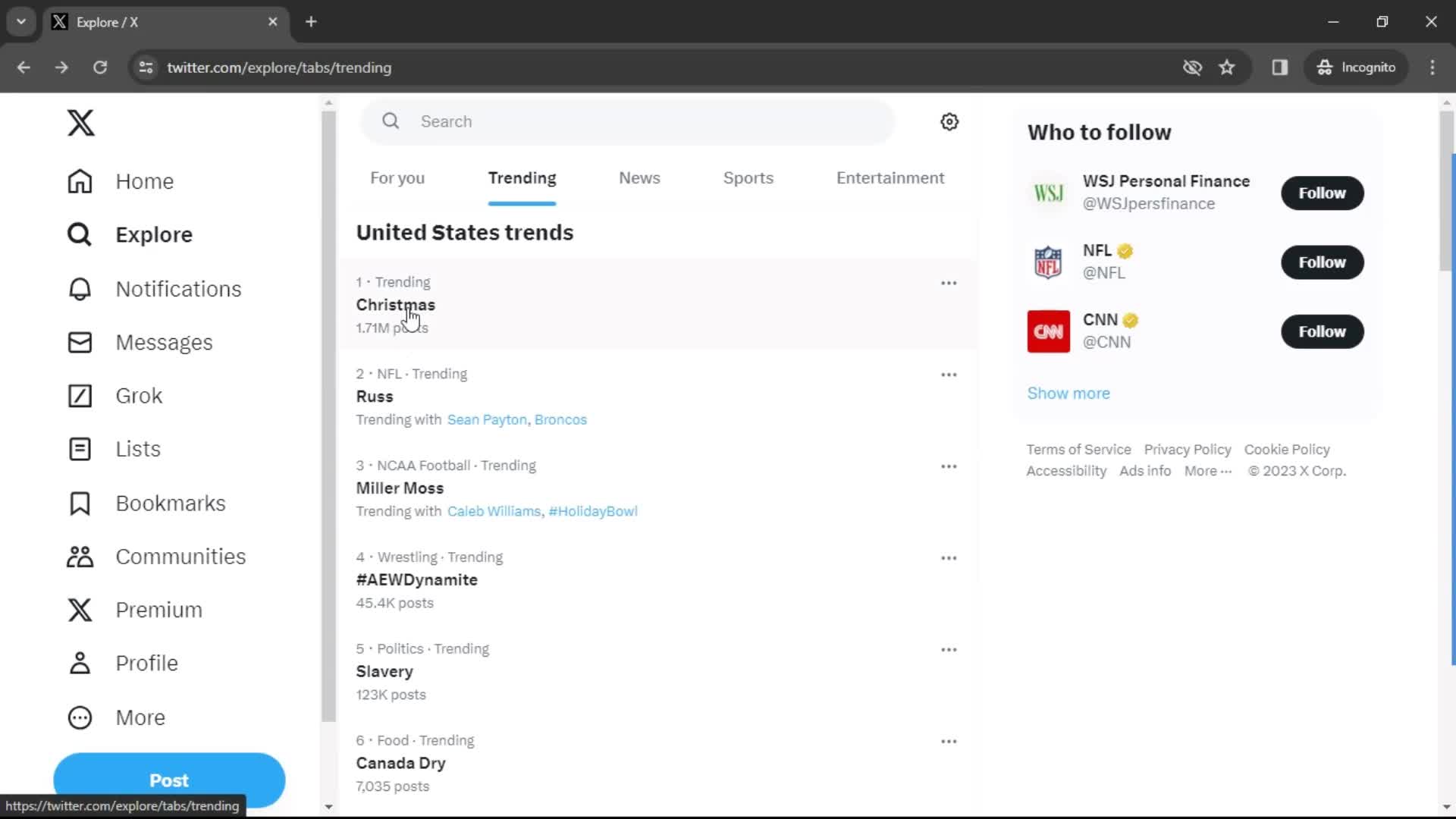Open Cookie Policy link
This screenshot has width=1456, height=819.
coord(1287,450)
